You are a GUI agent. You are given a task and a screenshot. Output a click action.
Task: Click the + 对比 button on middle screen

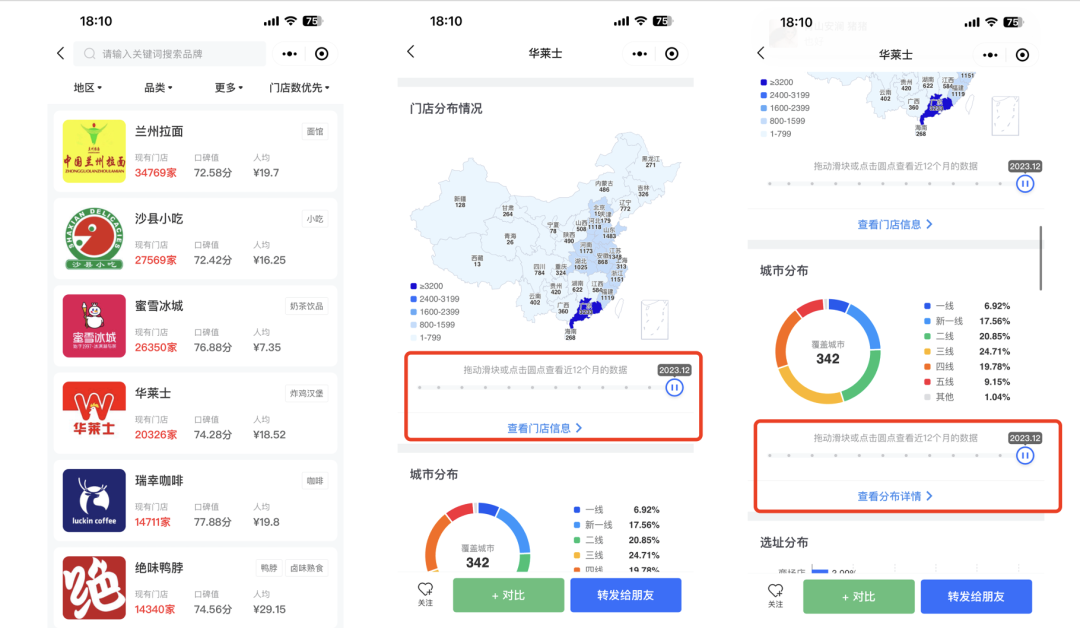pyautogui.click(x=508, y=595)
